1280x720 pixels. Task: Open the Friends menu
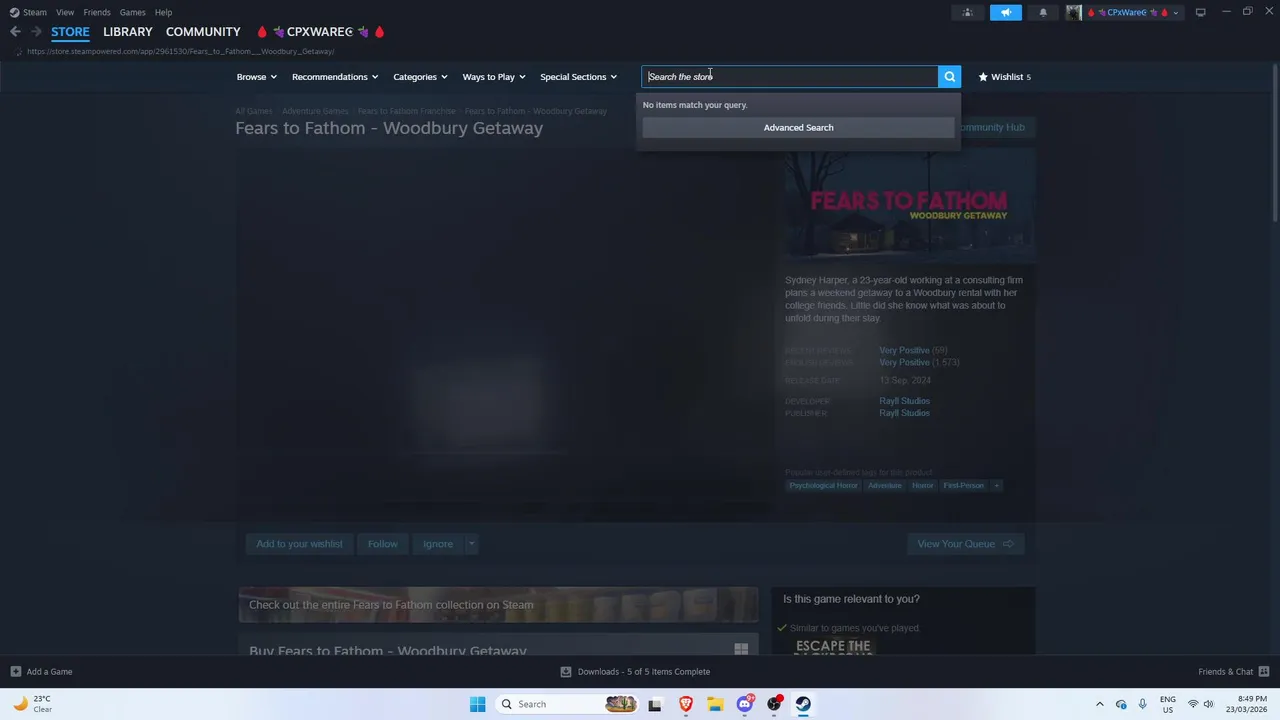[x=97, y=12]
